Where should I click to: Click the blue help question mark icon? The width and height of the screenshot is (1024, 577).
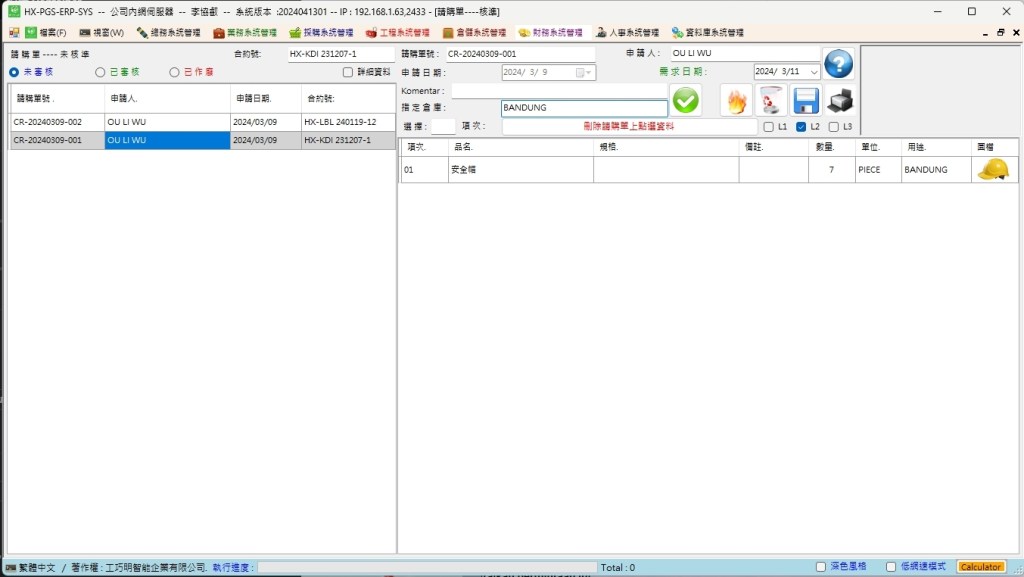pos(838,63)
